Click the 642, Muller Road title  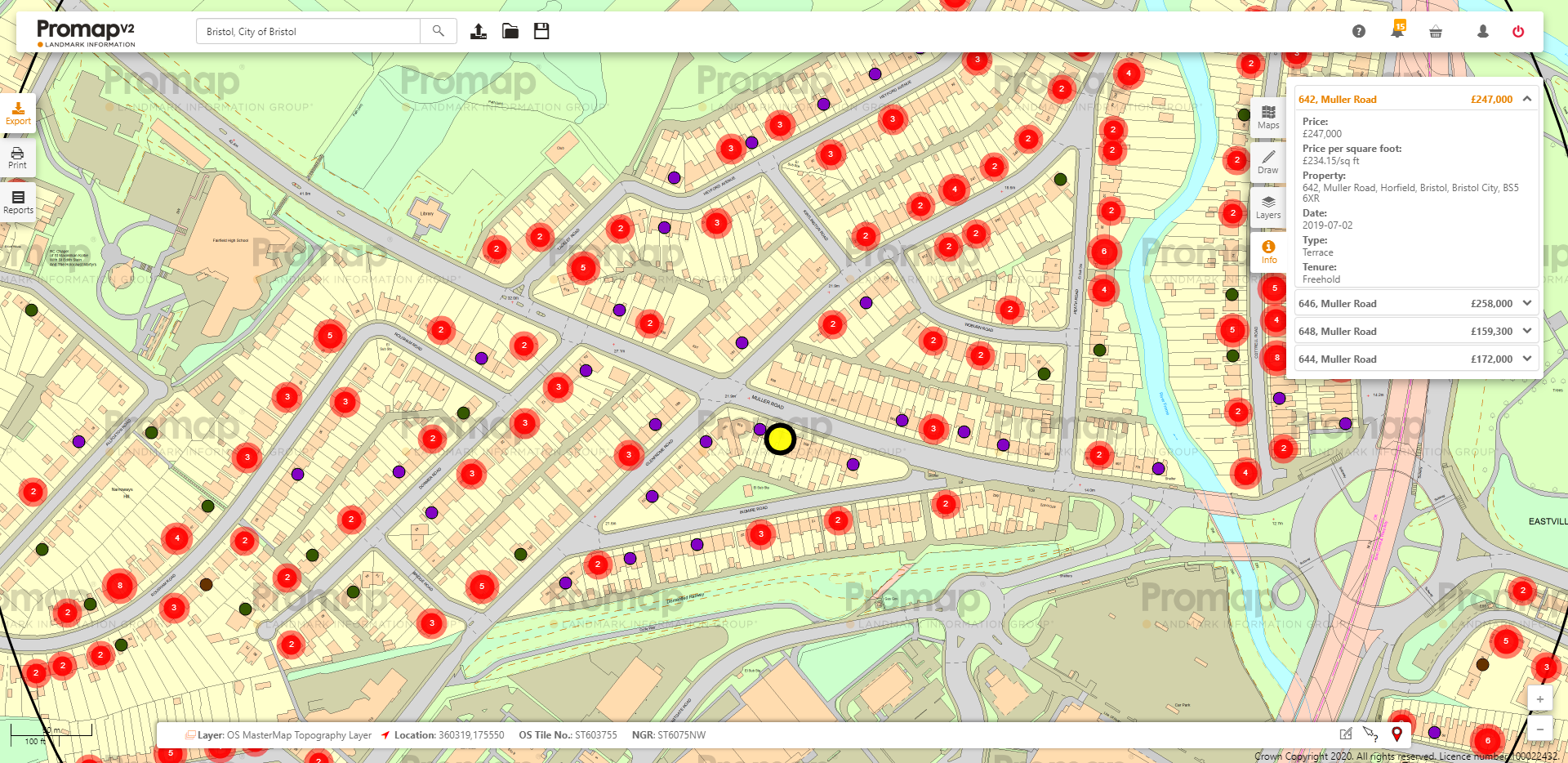click(1338, 100)
